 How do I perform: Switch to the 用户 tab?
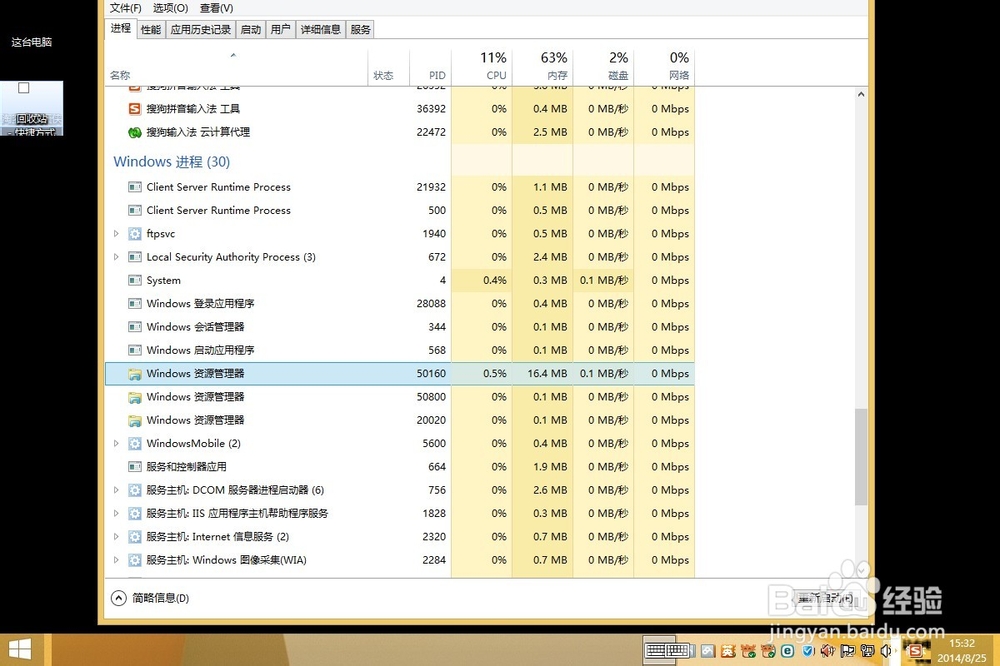(x=281, y=30)
